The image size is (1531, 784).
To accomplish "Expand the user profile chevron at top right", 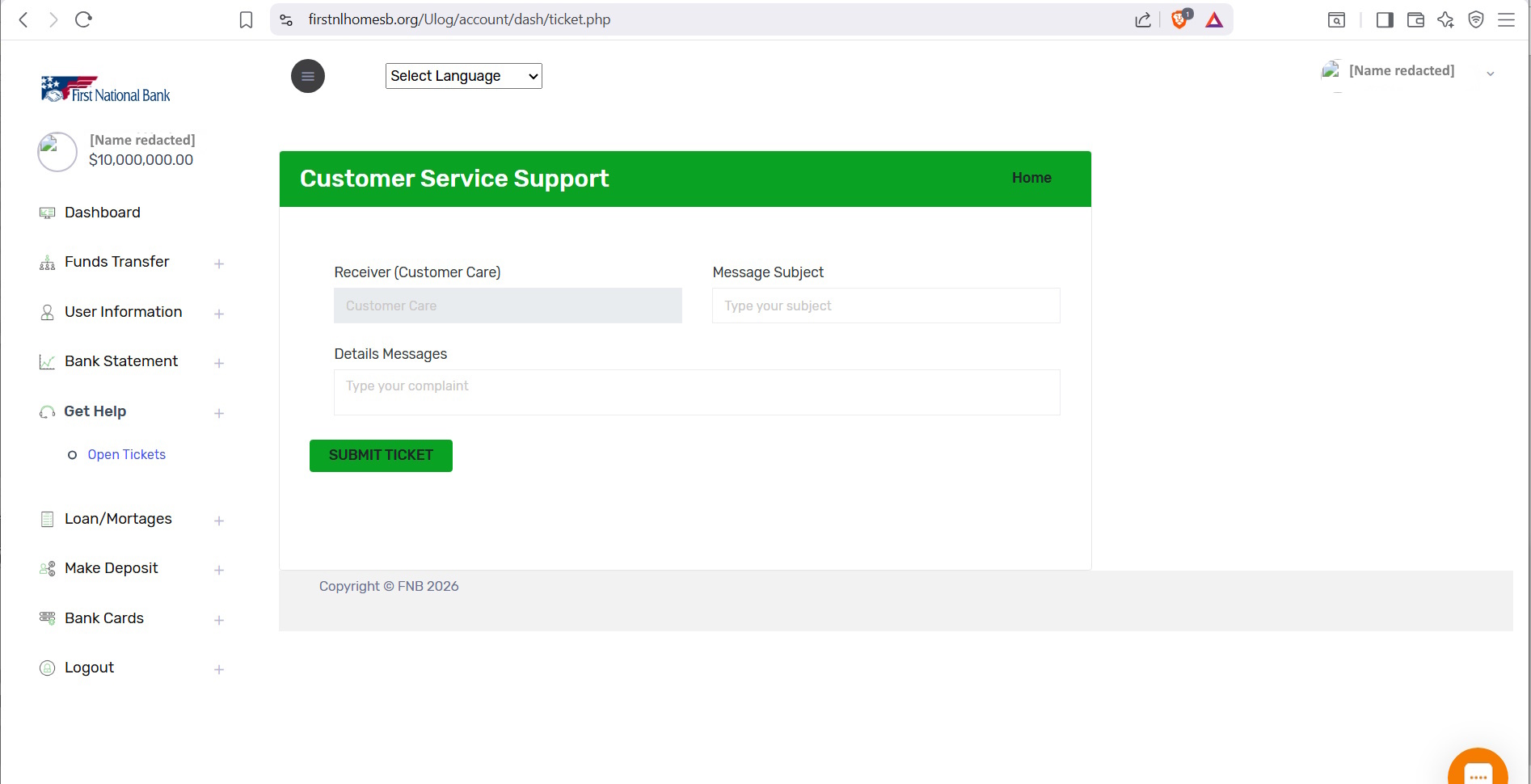I will click(x=1491, y=74).
